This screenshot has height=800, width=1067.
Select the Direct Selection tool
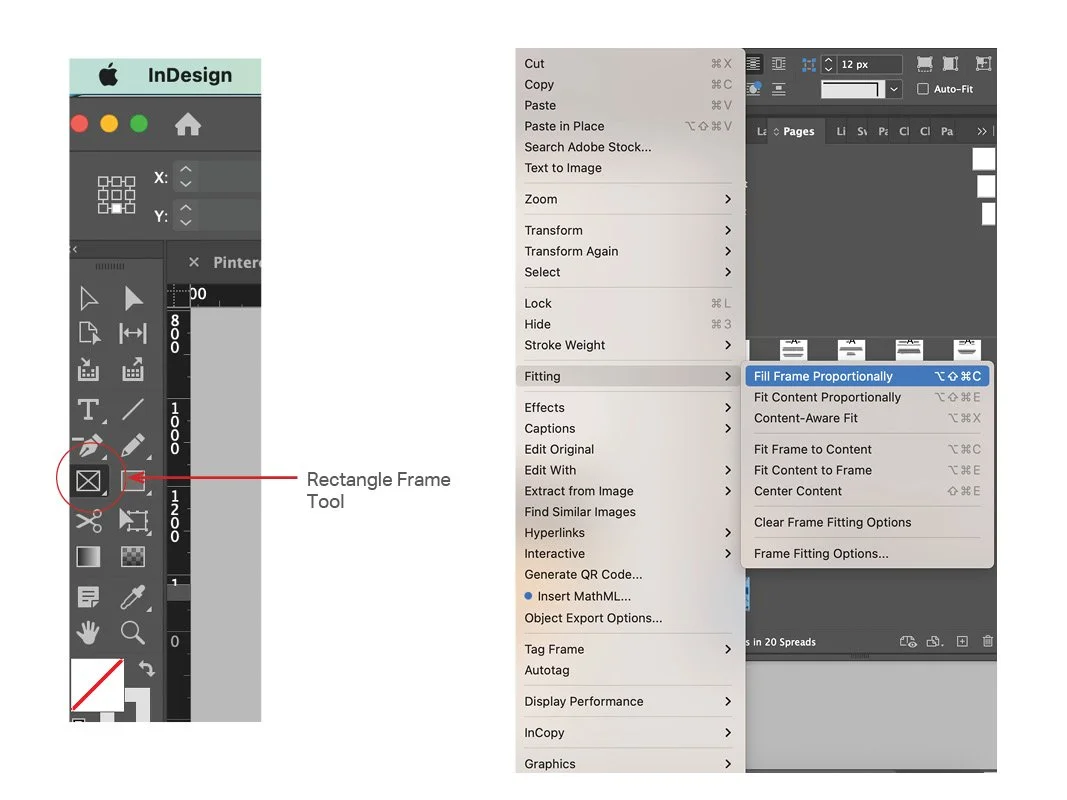[133, 298]
